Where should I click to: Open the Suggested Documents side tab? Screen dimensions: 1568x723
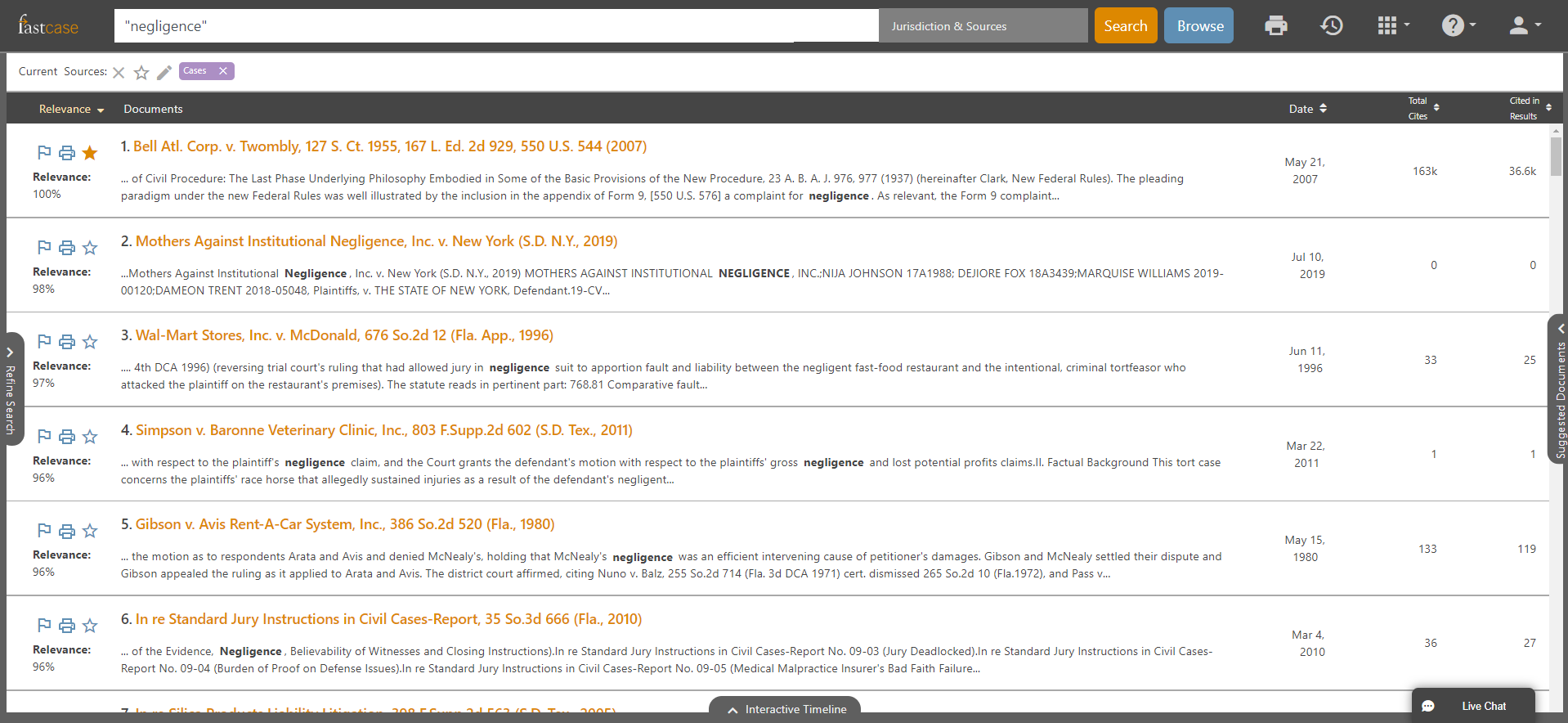1559,388
